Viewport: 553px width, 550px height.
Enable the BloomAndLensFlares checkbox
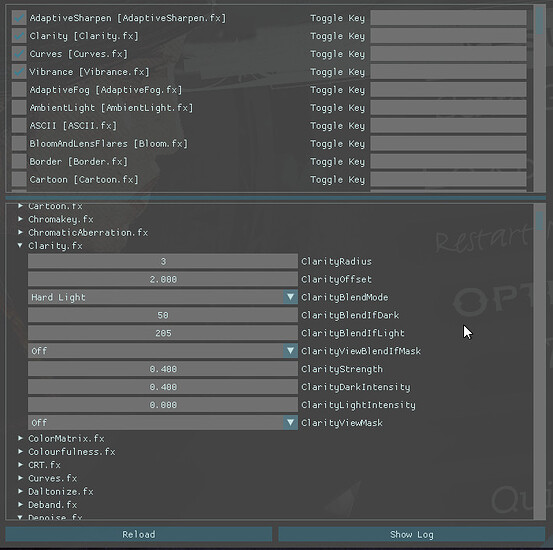coord(19,144)
